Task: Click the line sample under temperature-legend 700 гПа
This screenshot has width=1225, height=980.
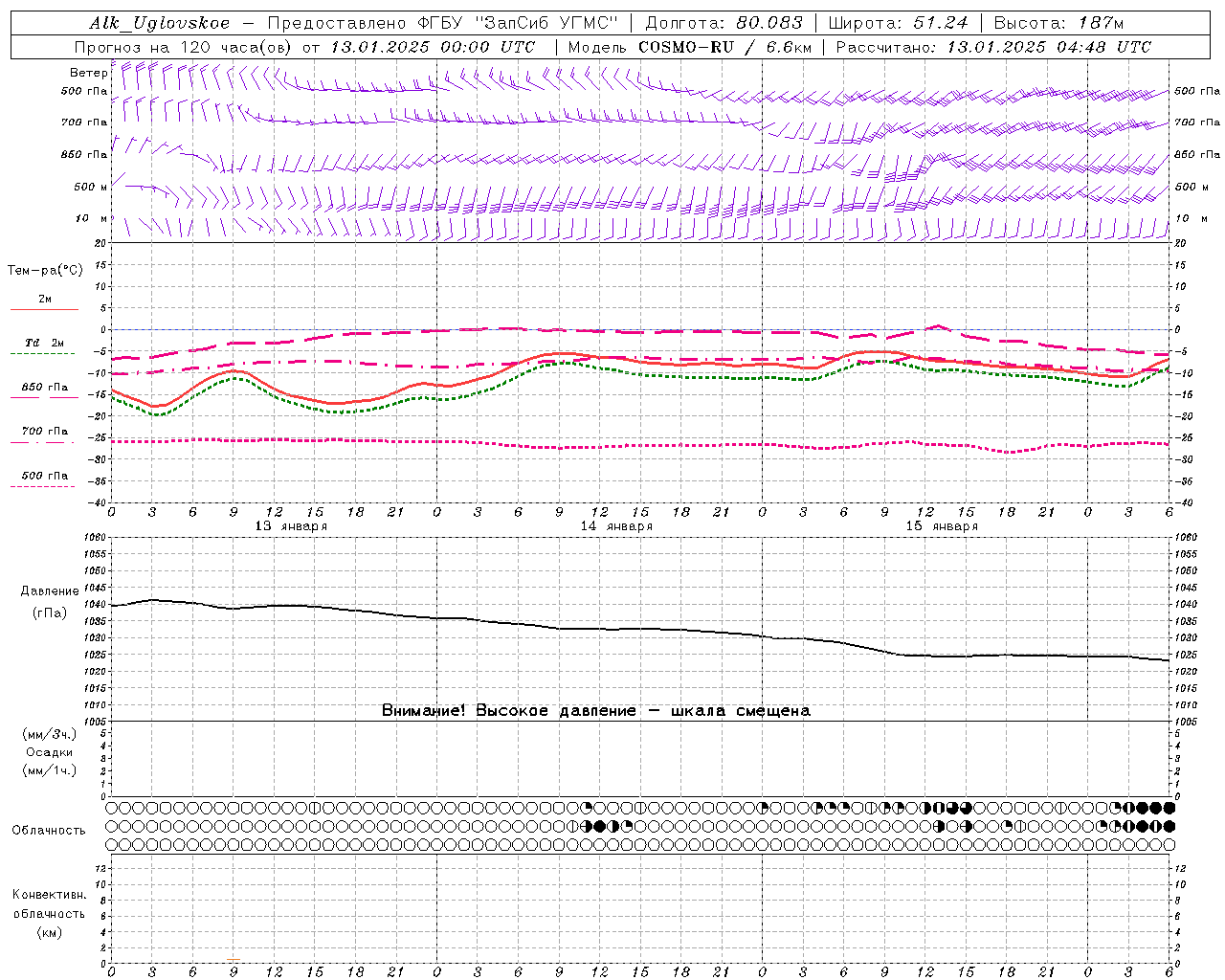Action: point(44,443)
